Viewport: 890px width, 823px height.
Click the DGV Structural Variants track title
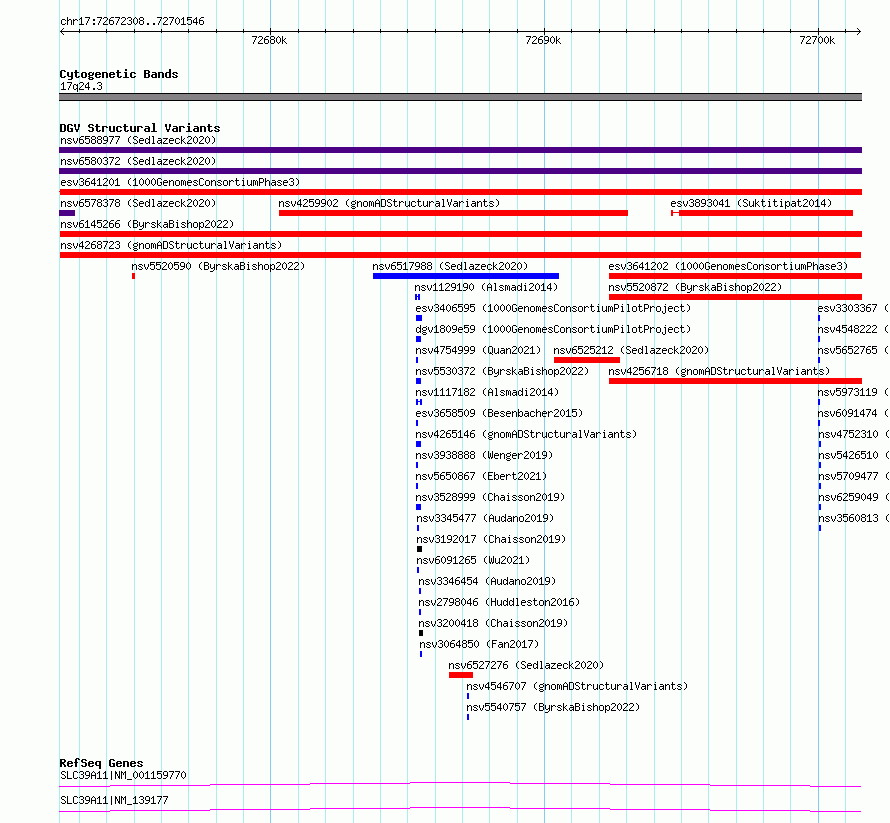pos(140,128)
